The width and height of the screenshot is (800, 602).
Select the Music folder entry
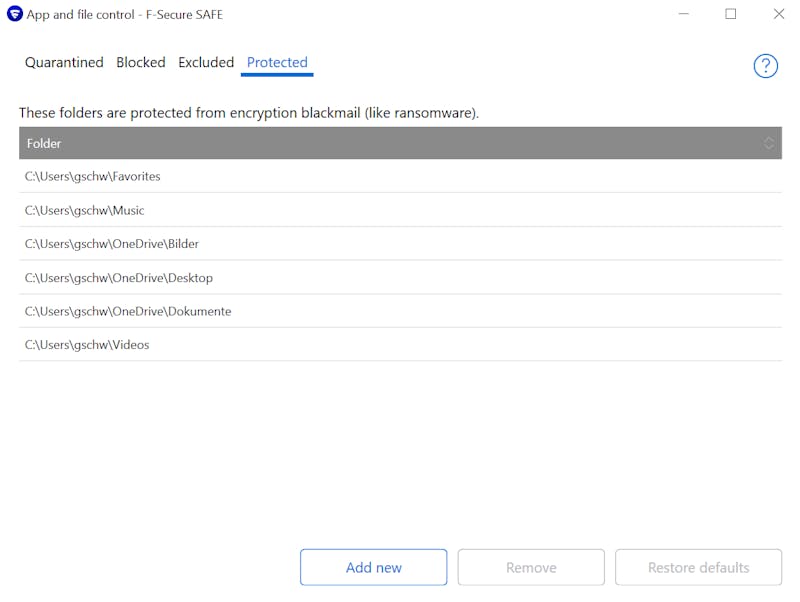tap(401, 210)
